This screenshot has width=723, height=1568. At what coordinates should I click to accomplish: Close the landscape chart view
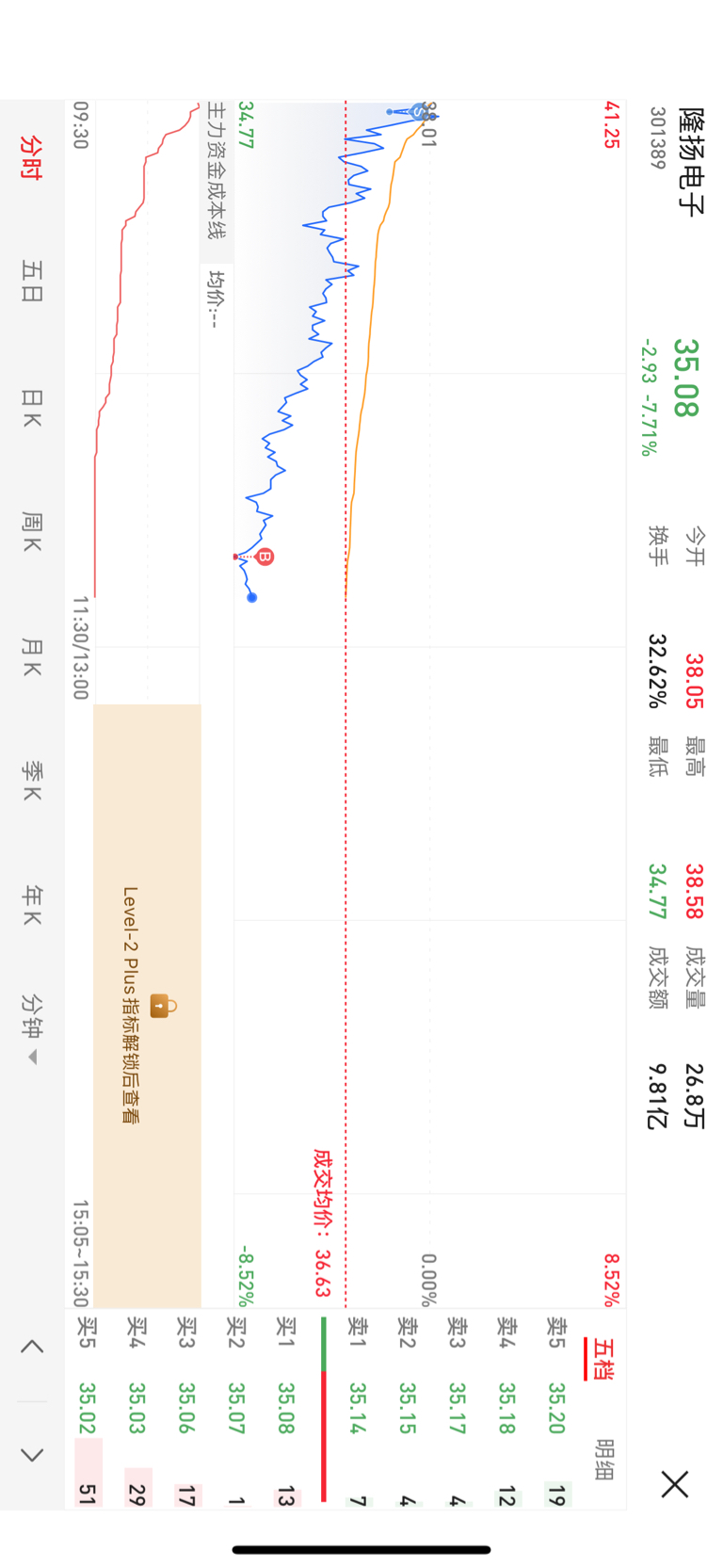pos(674,1485)
